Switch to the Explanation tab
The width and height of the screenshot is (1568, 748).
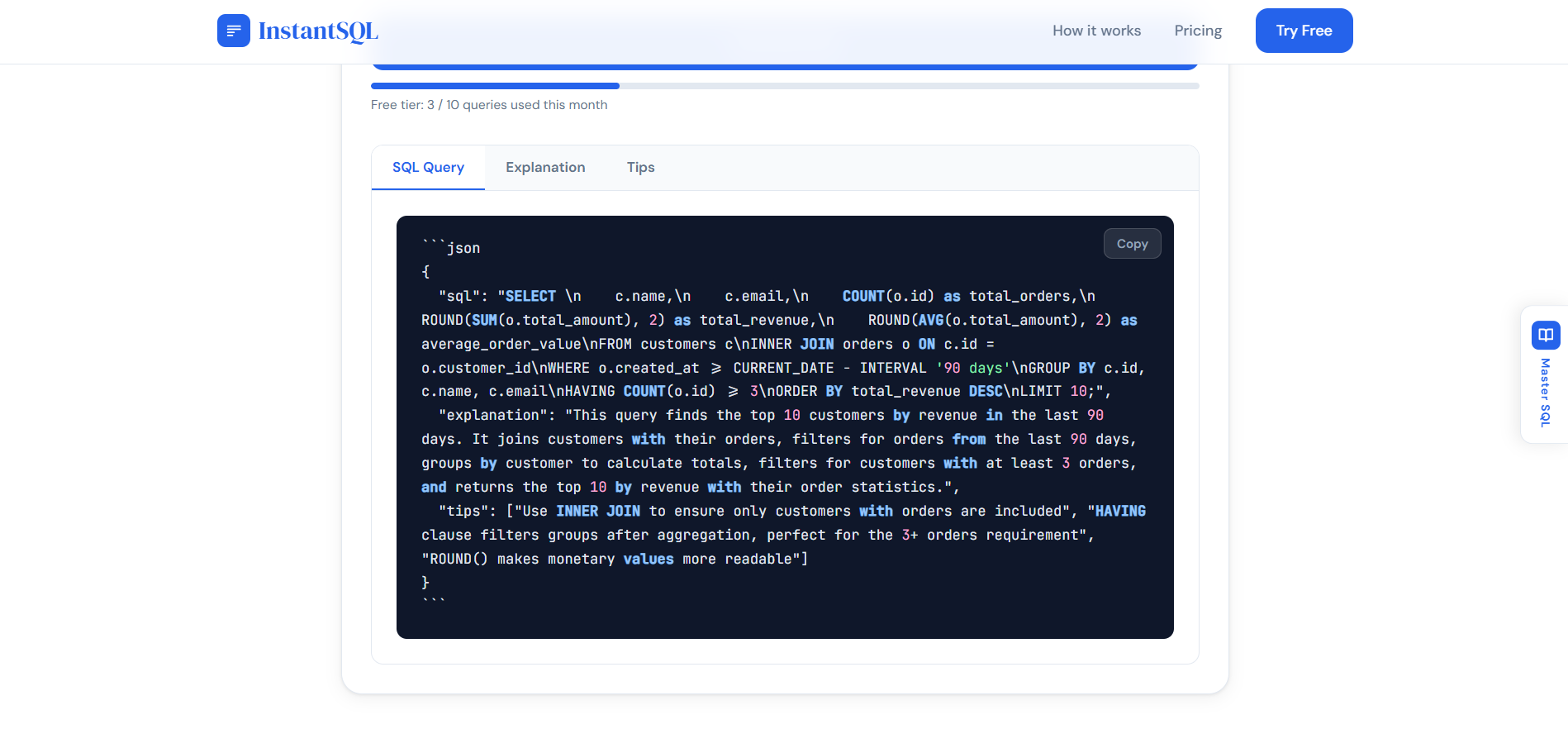[x=545, y=167]
